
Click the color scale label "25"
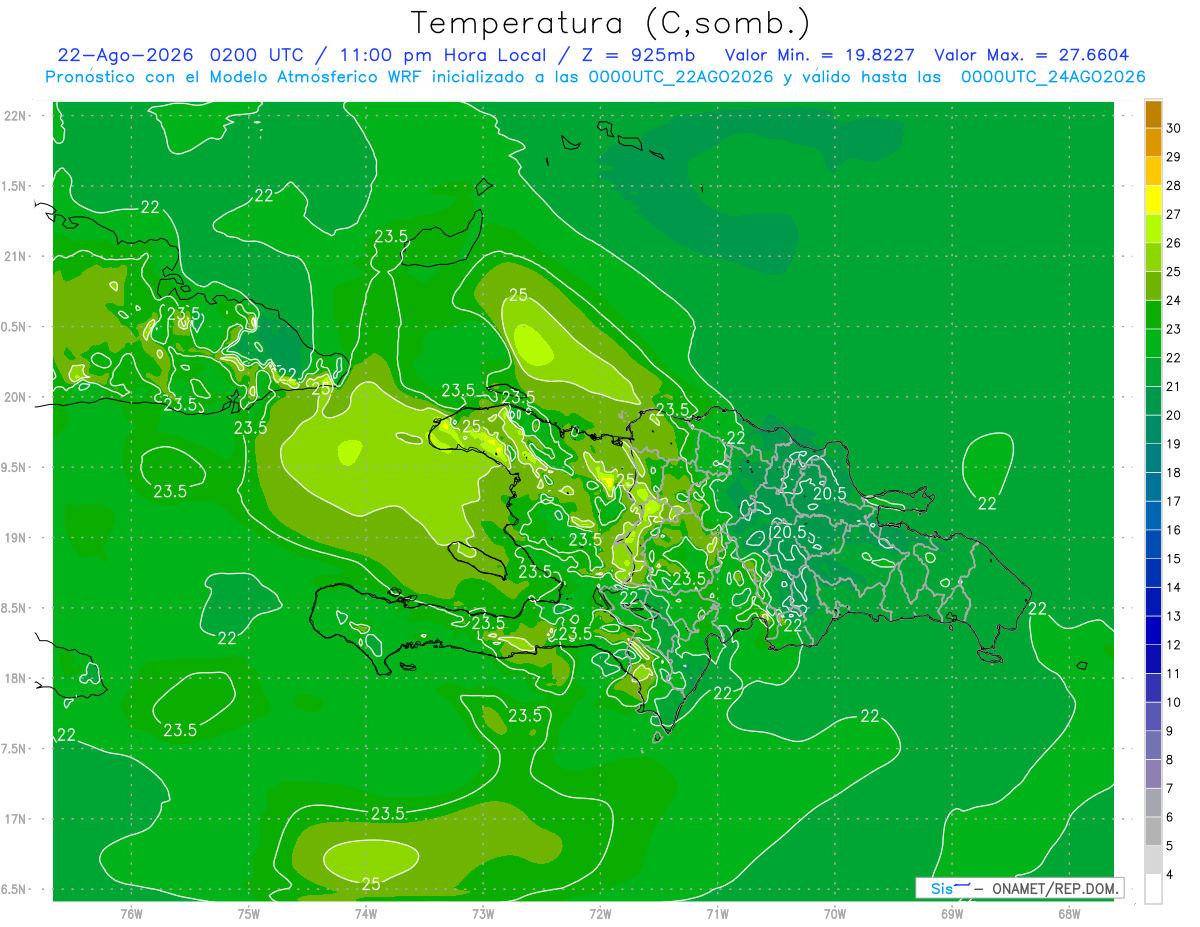(x=1173, y=271)
